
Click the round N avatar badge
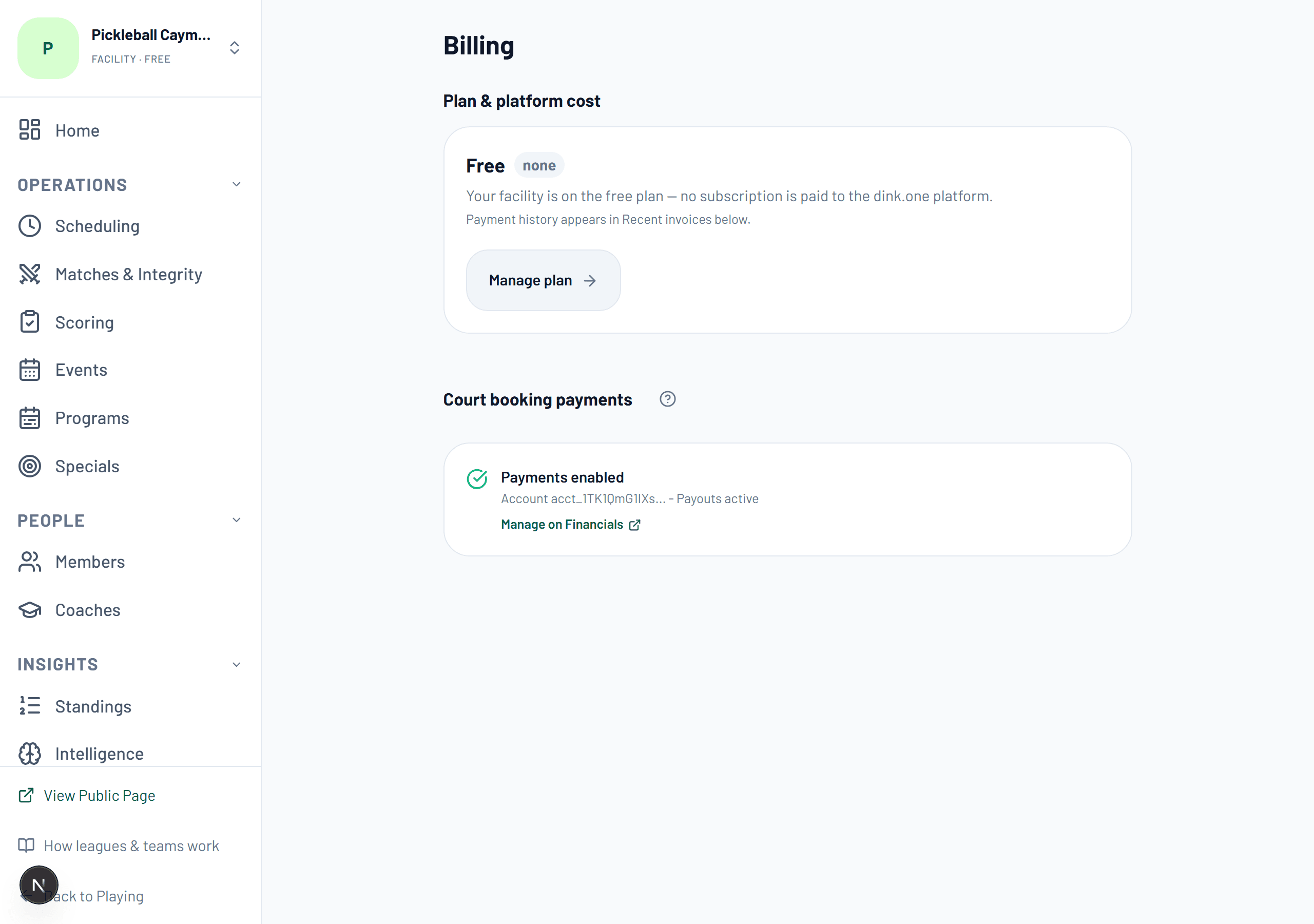coord(39,884)
